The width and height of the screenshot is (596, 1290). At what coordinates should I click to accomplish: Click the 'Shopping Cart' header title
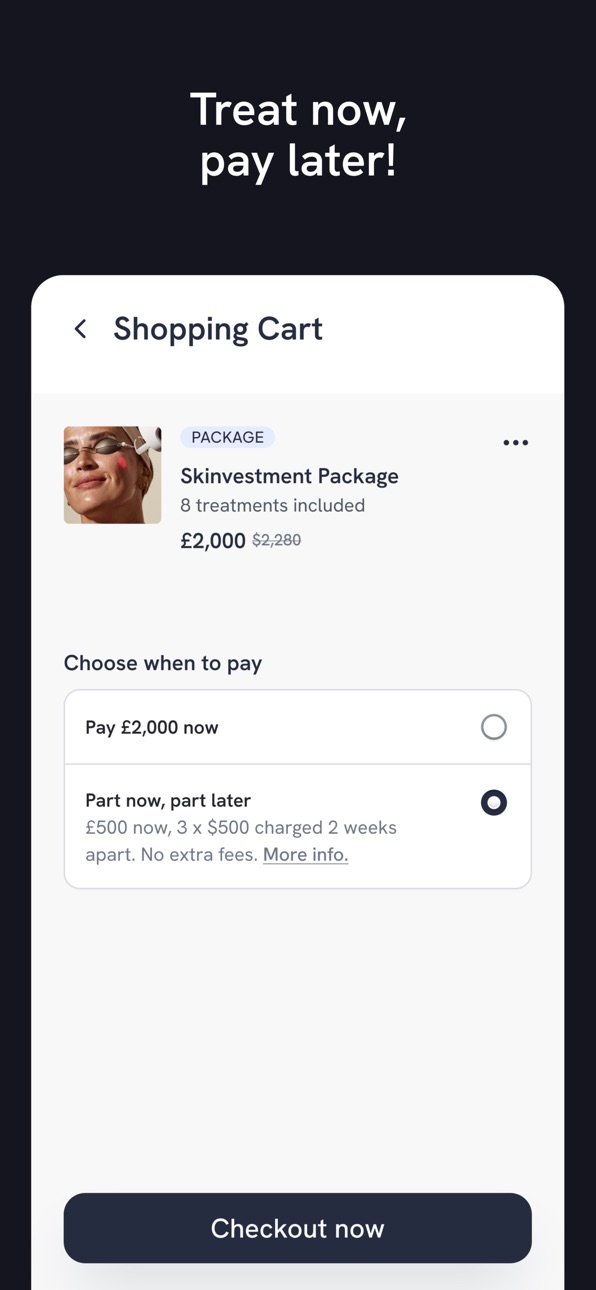click(218, 329)
